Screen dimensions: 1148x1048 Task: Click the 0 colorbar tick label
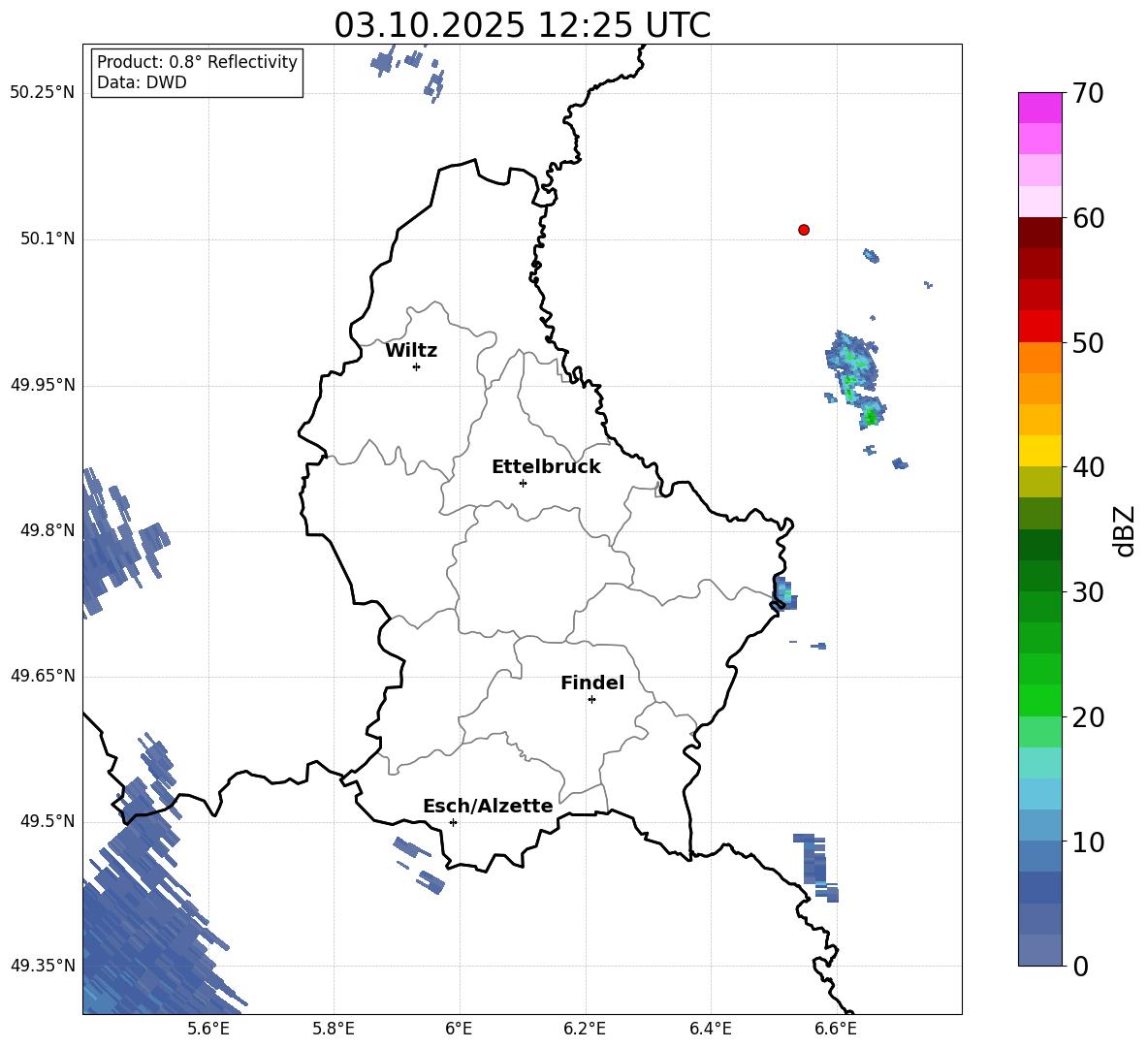click(x=1081, y=966)
